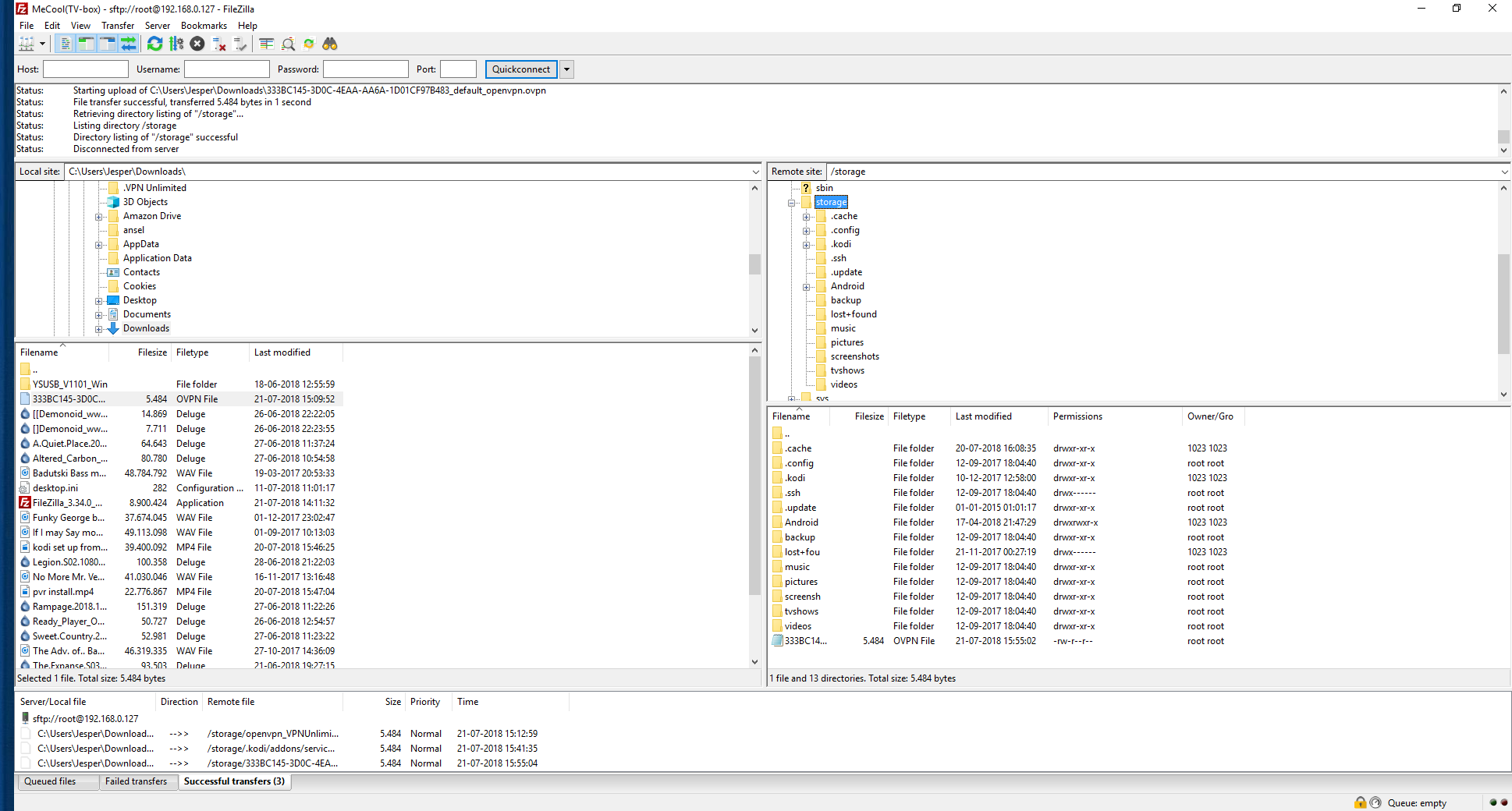The image size is (1512, 811).
Task: Click into the Host input field
Action: 86,69
